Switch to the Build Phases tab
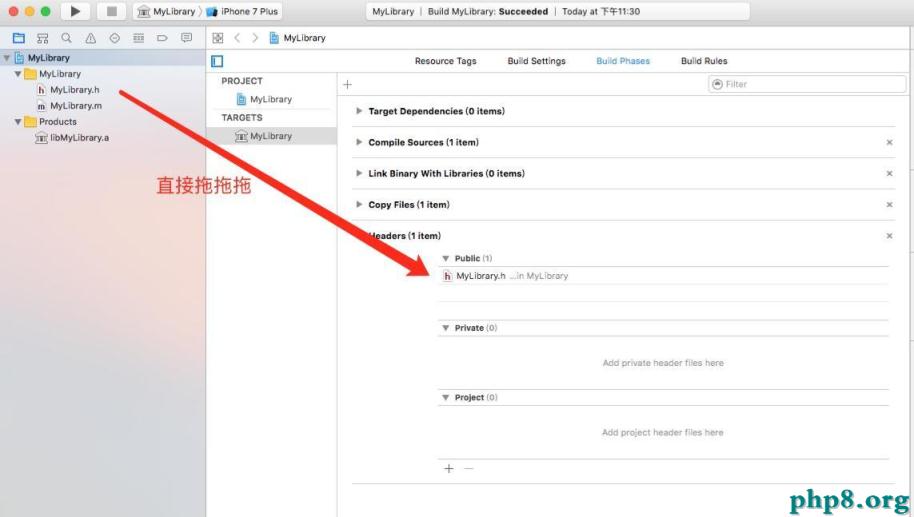 point(623,61)
